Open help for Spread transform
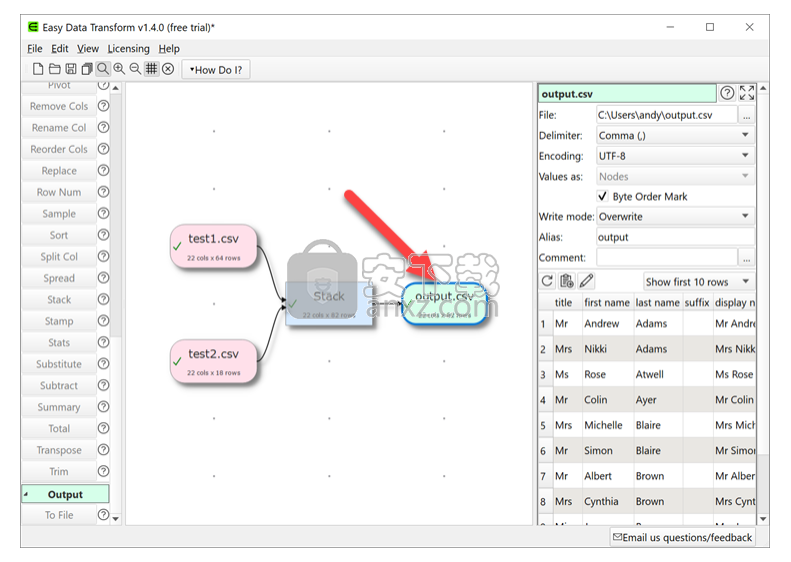The height and width of the screenshot is (562, 791). pos(103,277)
